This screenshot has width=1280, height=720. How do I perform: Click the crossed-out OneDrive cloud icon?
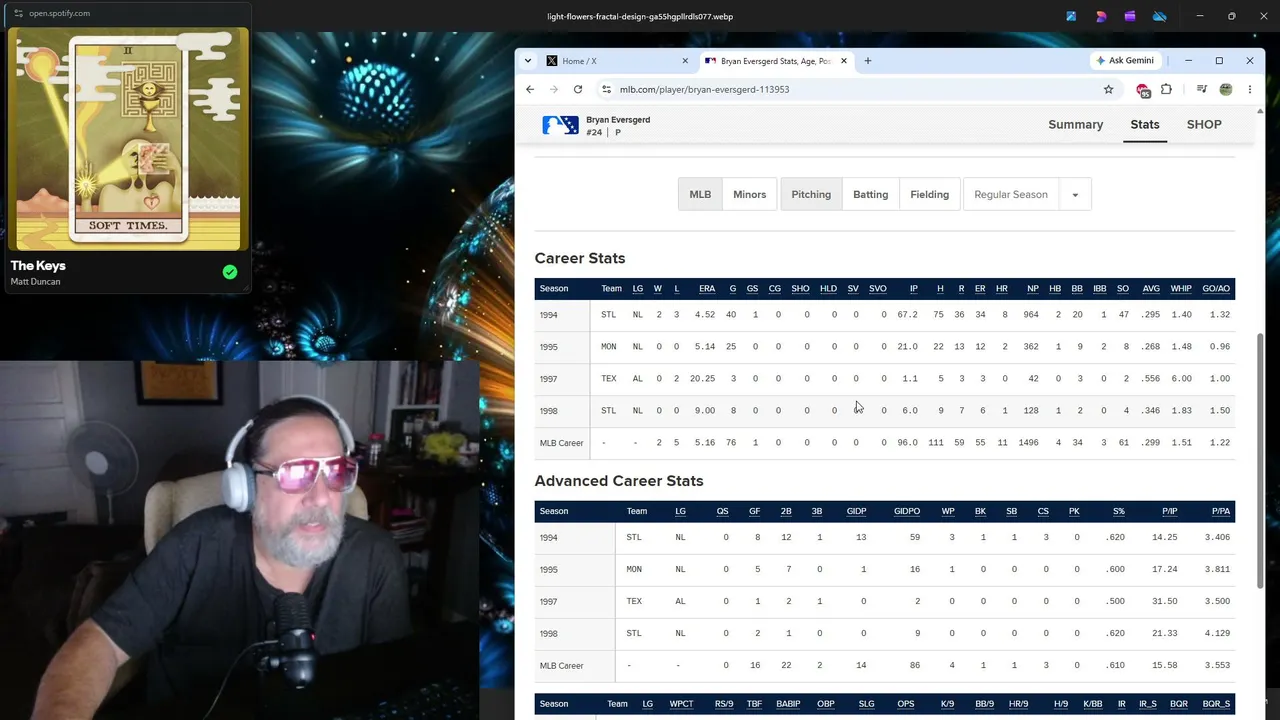pyautogui.click(x=1160, y=16)
